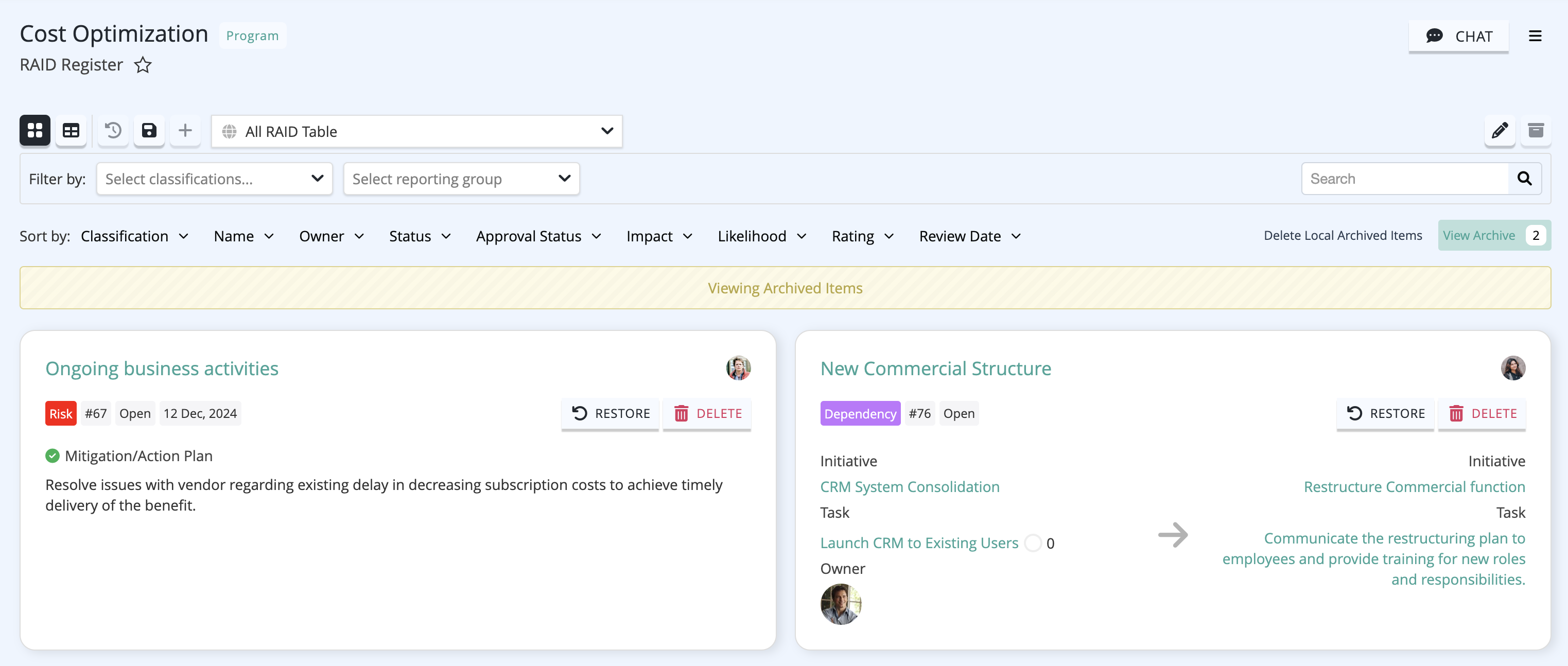1568x666 pixels.
Task: Open the All RAID Table dropdown
Action: (417, 131)
